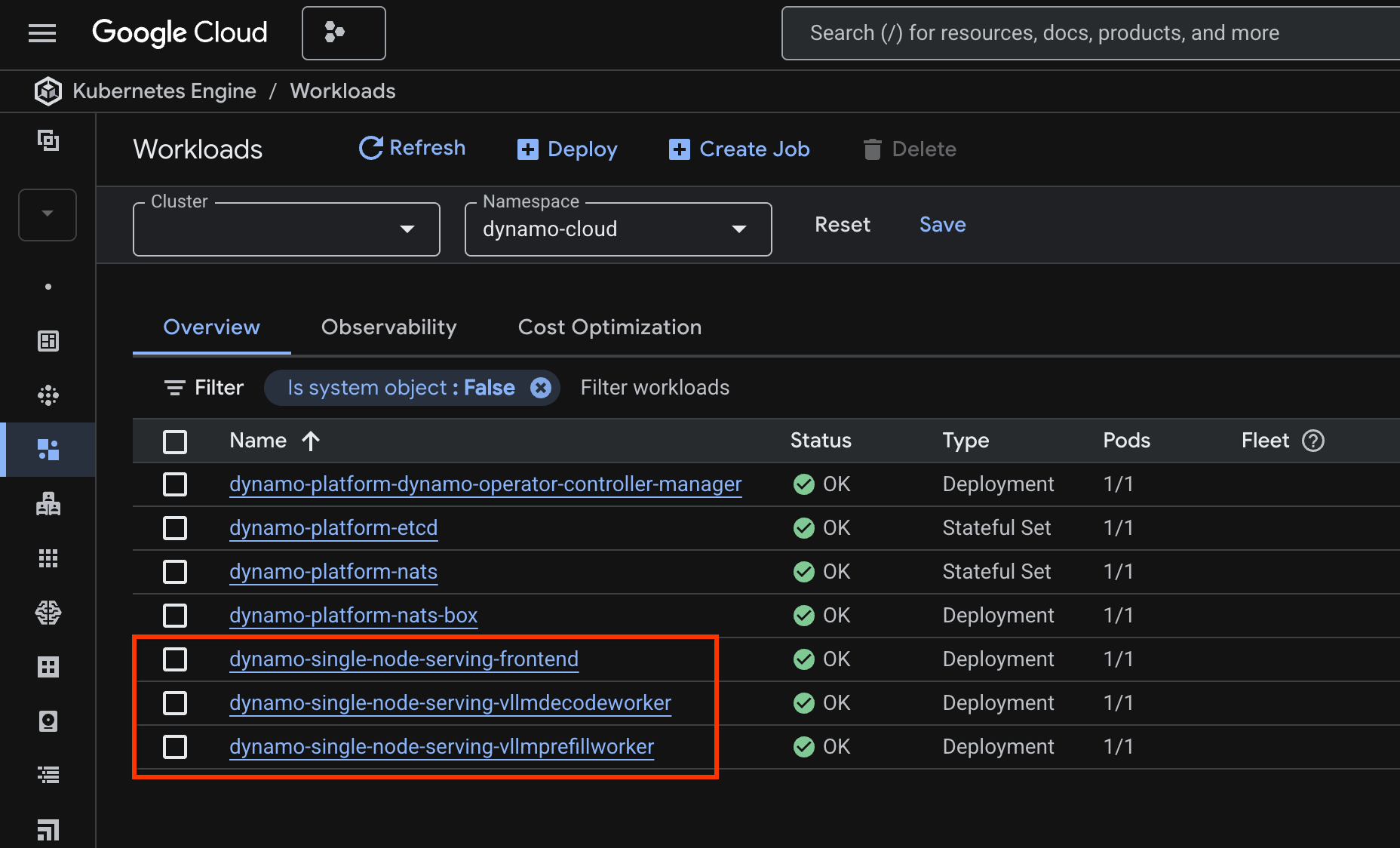Screen dimensions: 1400x848
Task: Switch to the Observability tab
Action: (x=388, y=327)
